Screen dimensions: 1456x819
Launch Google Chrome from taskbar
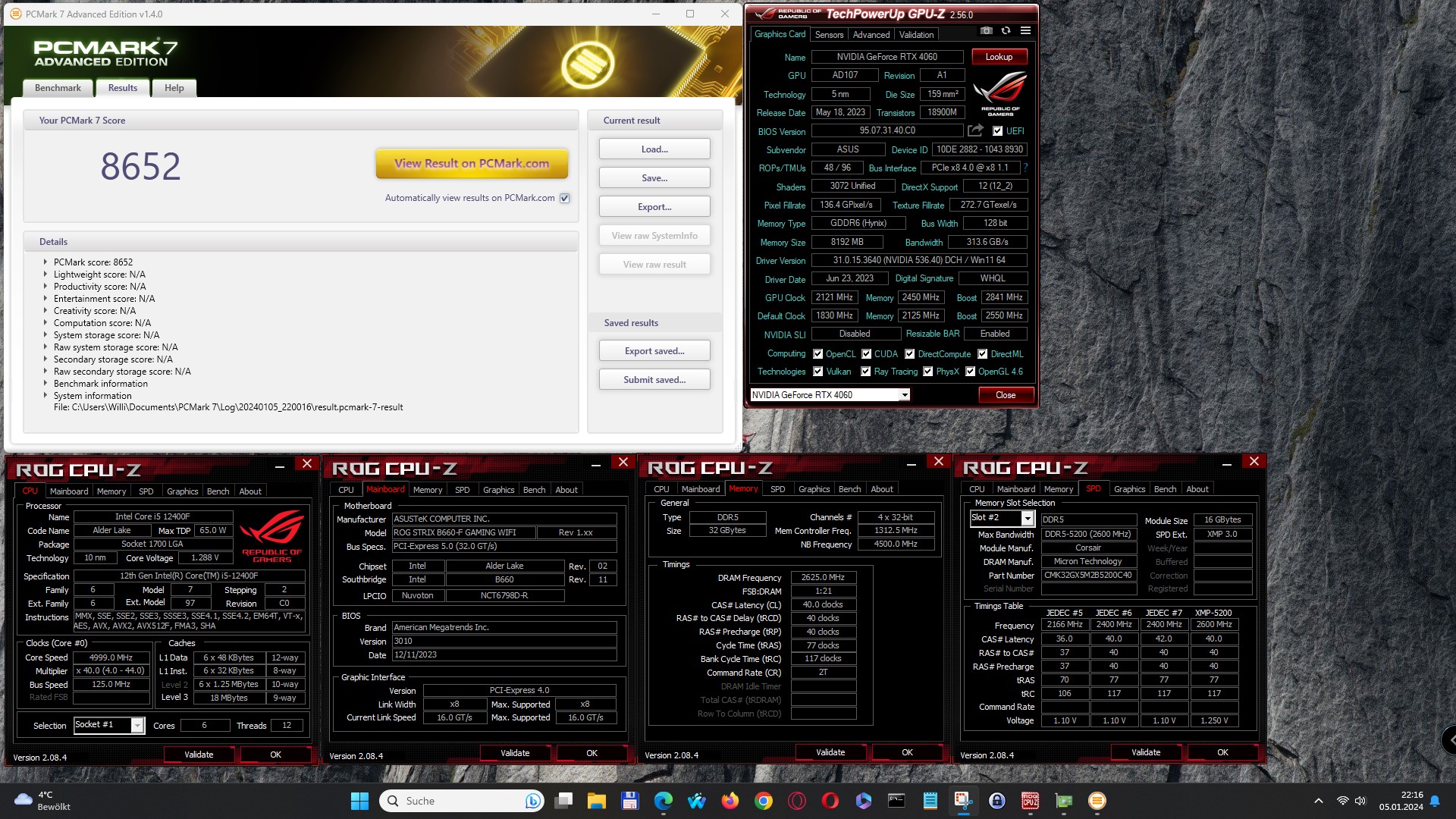(764, 801)
